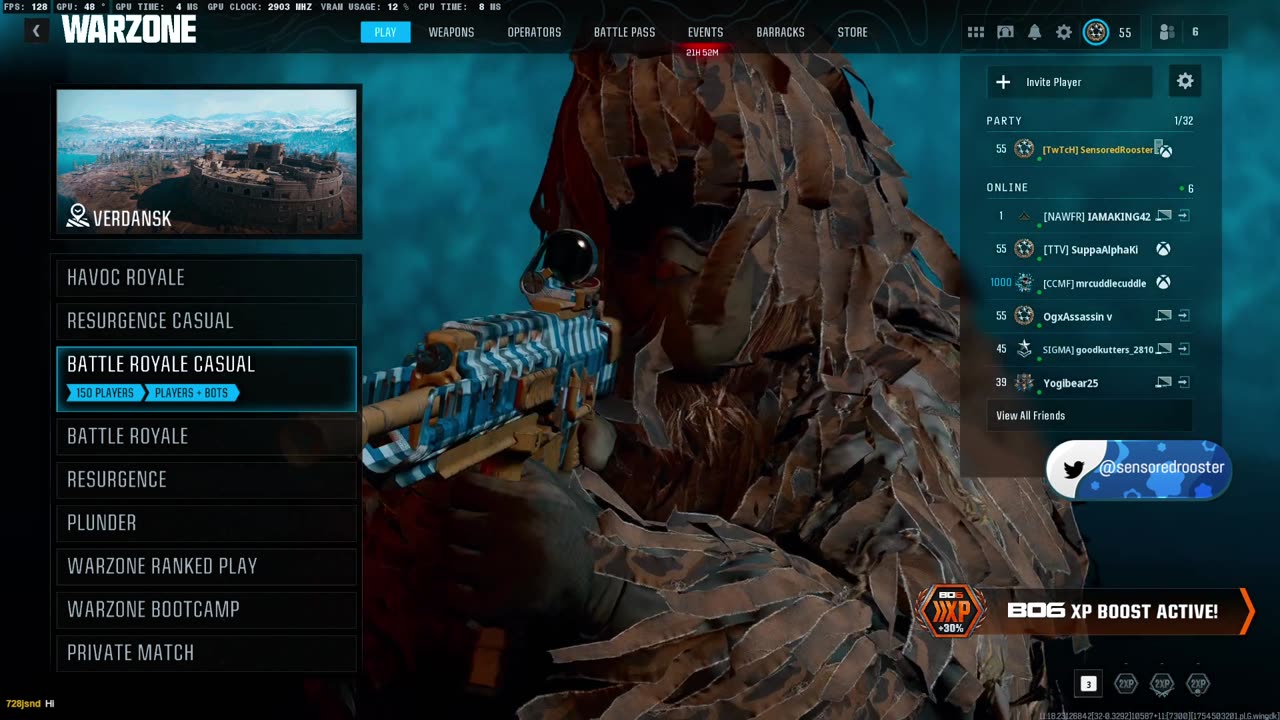The height and width of the screenshot is (720, 1280).
Task: Click the platform icon on the OgxAssassin v row
Action: click(x=1163, y=316)
